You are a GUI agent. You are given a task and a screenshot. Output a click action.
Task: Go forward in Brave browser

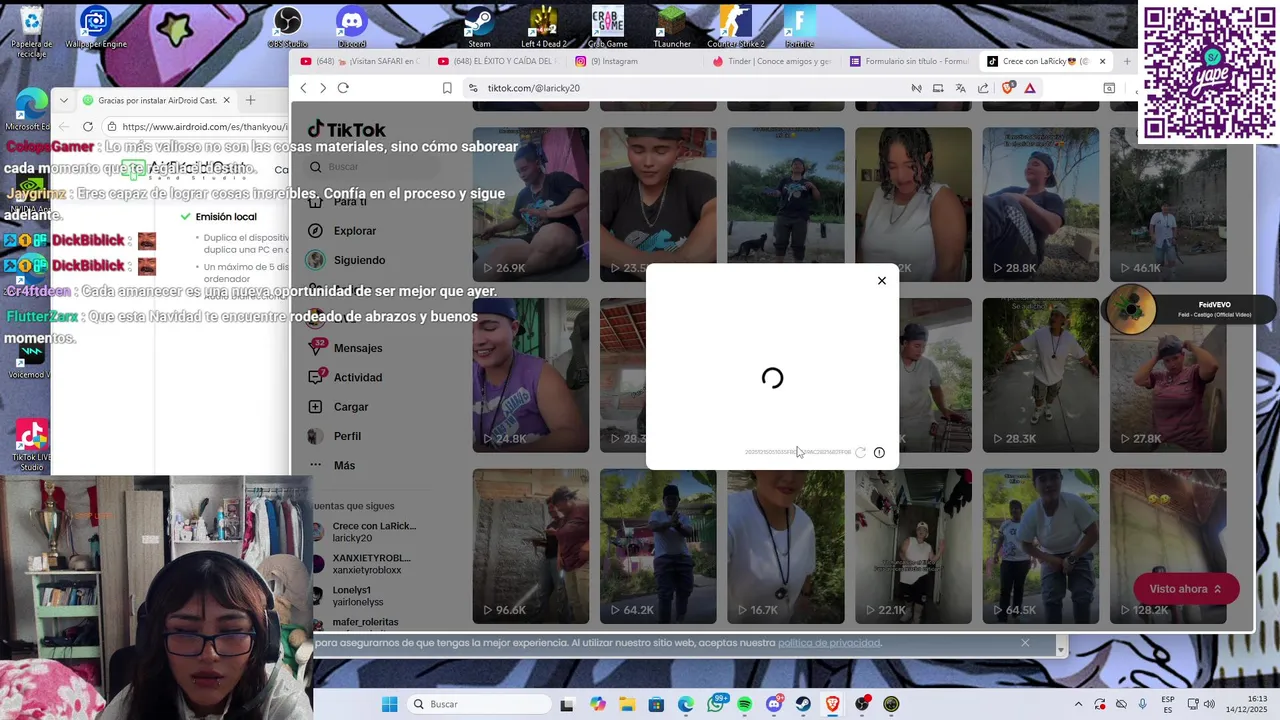pyautogui.click(x=322, y=88)
